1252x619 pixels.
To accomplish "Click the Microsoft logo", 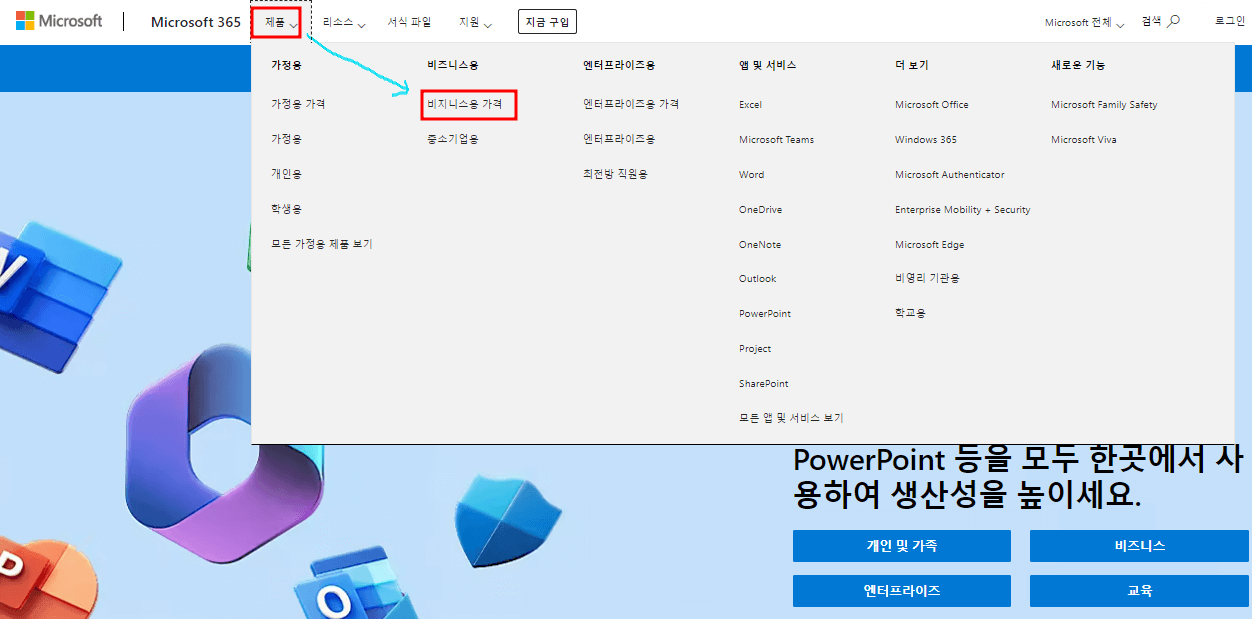I will pyautogui.click(x=59, y=21).
